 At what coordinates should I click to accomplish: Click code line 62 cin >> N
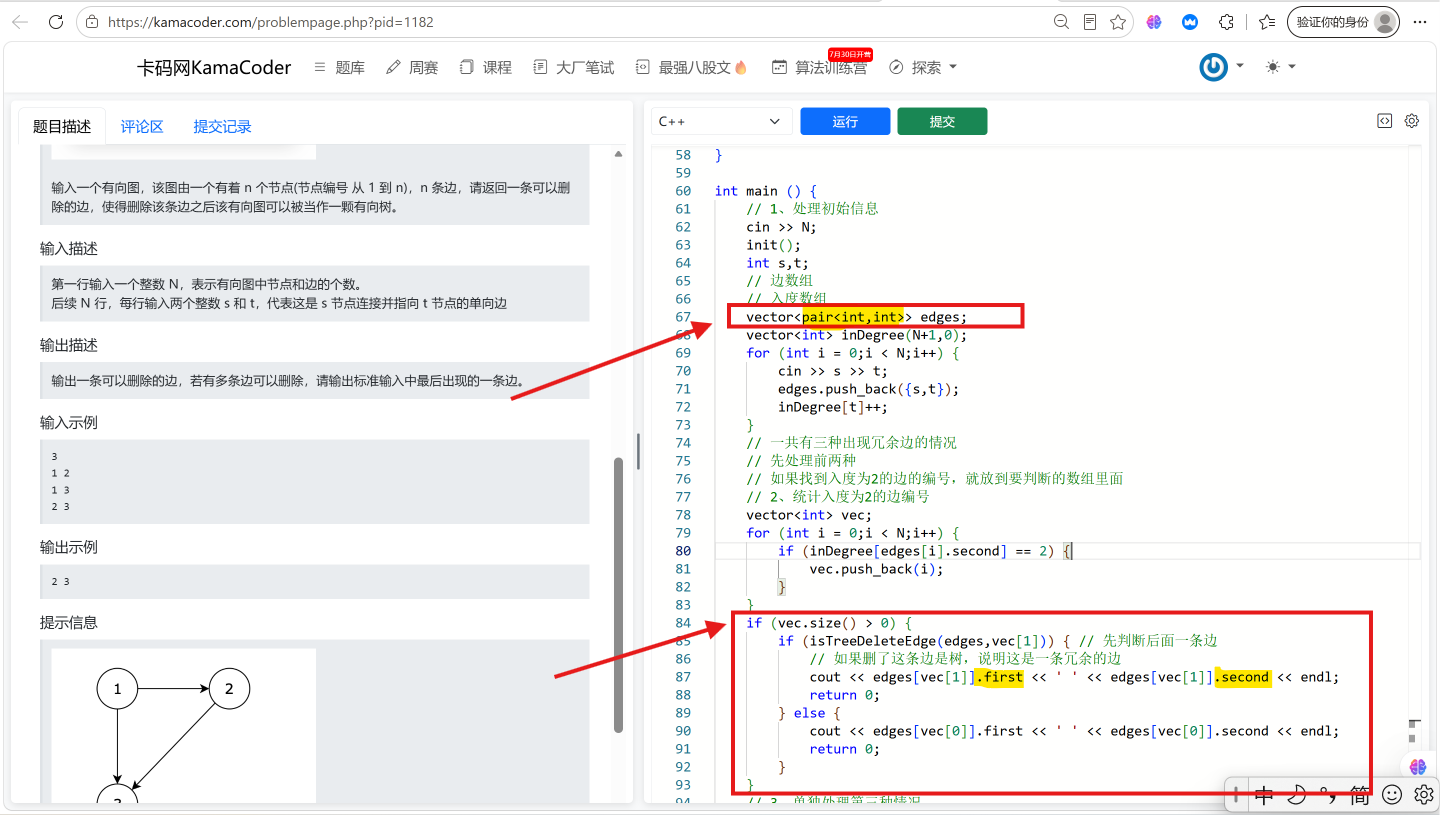click(781, 227)
